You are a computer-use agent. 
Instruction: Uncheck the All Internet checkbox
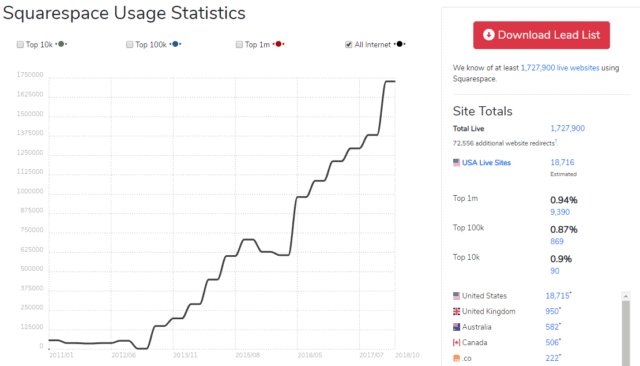click(349, 44)
